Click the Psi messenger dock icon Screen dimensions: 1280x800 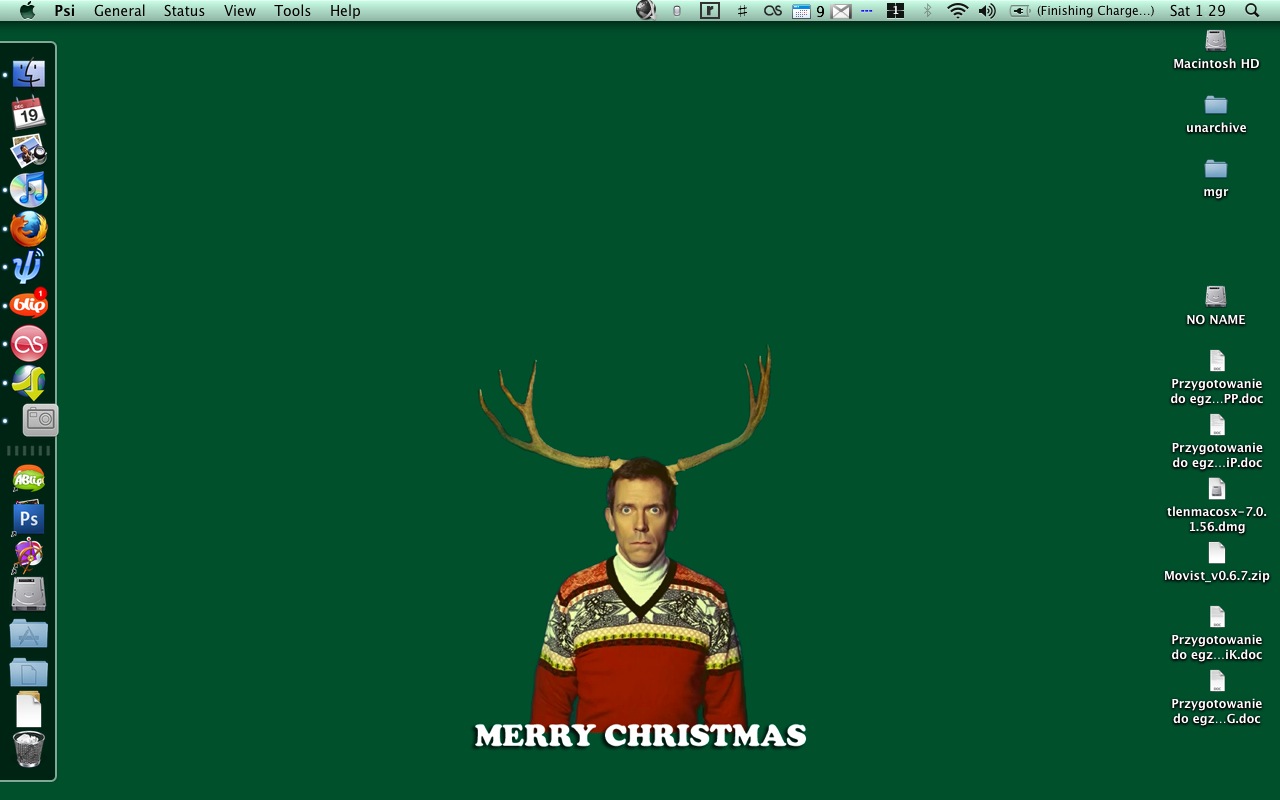pos(28,267)
